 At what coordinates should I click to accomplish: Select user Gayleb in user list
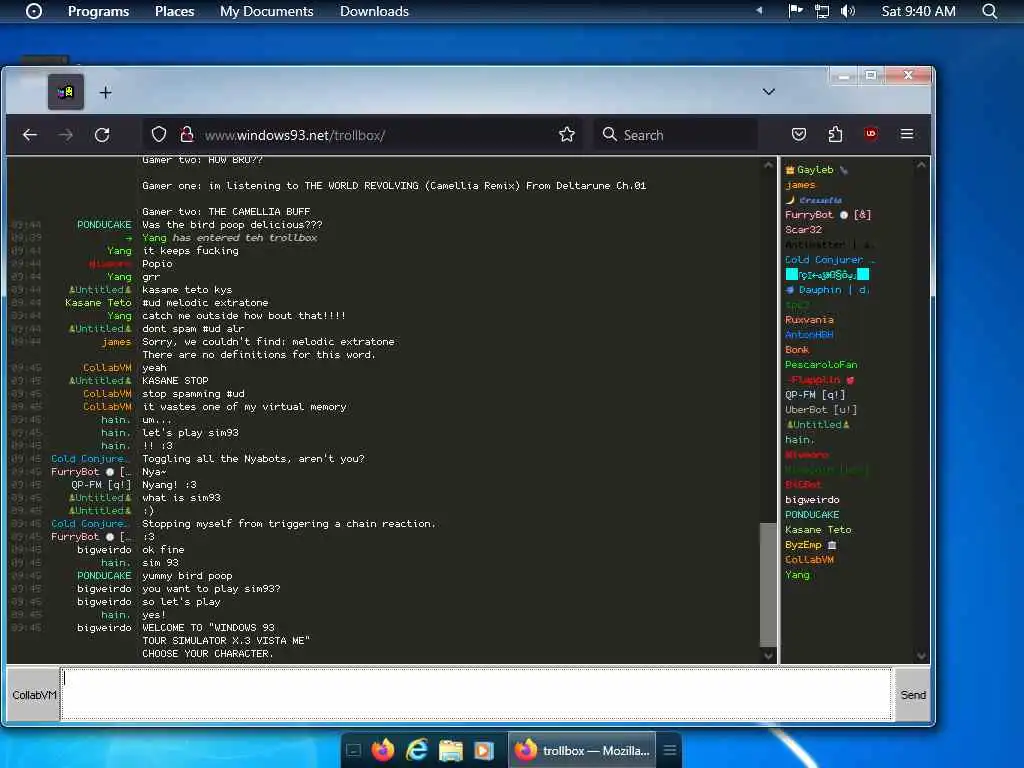point(815,170)
